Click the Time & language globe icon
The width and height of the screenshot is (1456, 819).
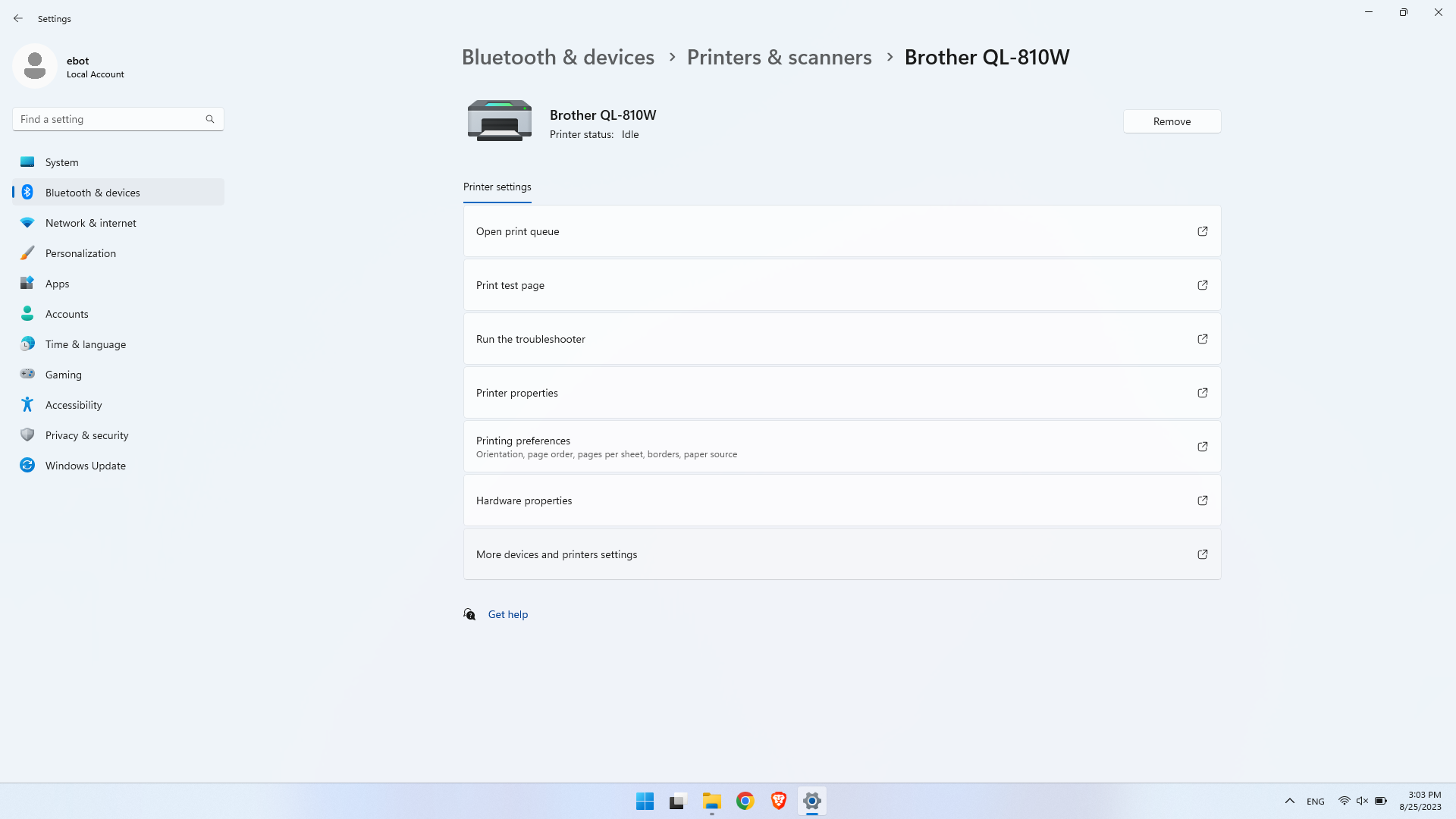click(x=27, y=344)
